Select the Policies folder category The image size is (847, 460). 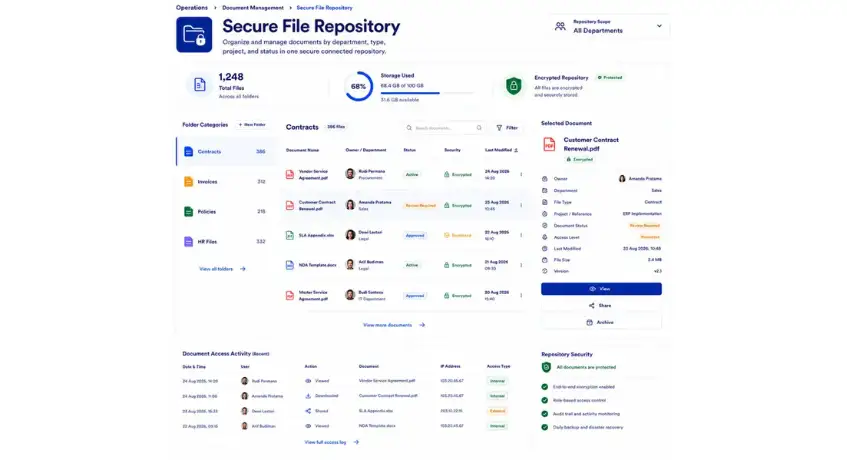point(226,212)
